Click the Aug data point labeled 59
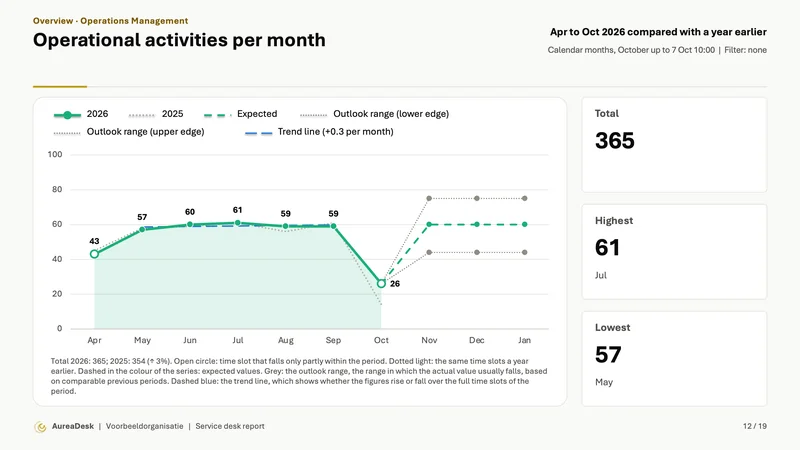800x450 pixels. pyautogui.click(x=286, y=226)
